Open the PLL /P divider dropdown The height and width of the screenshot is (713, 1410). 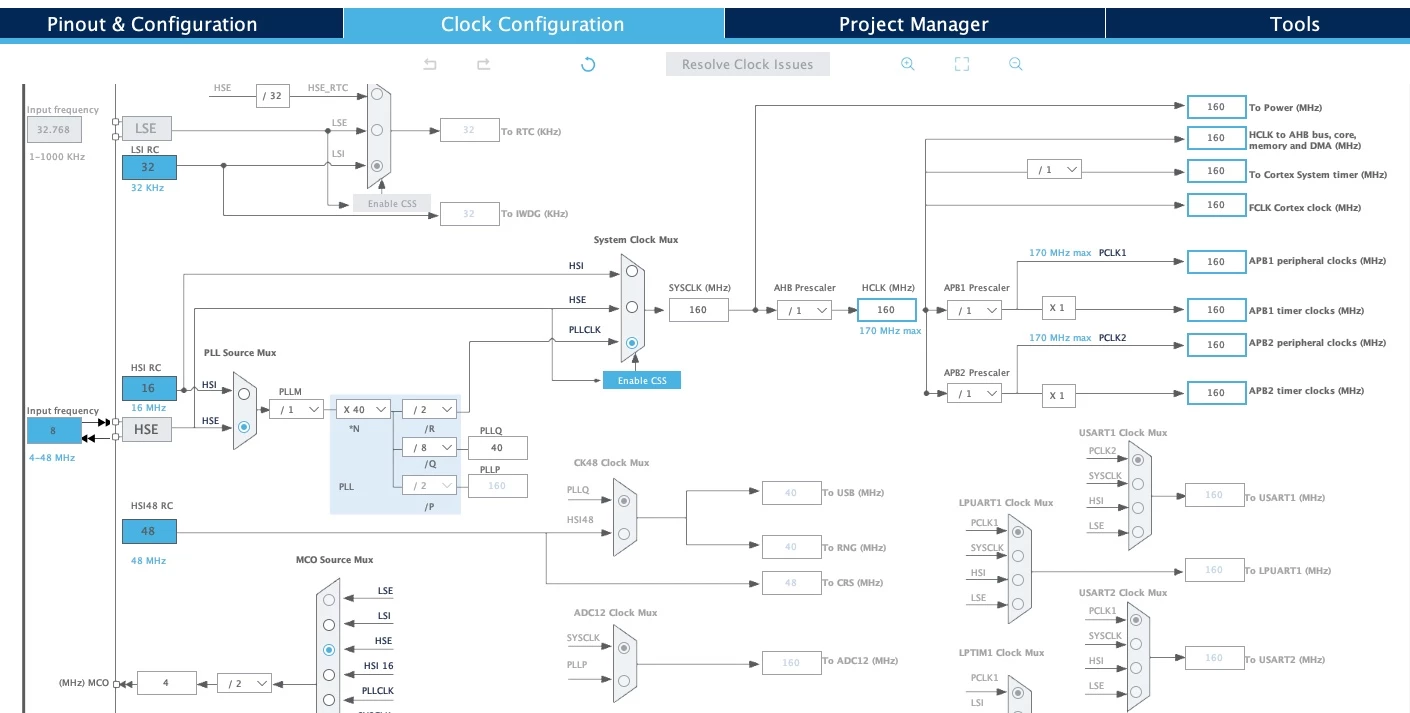click(430, 485)
